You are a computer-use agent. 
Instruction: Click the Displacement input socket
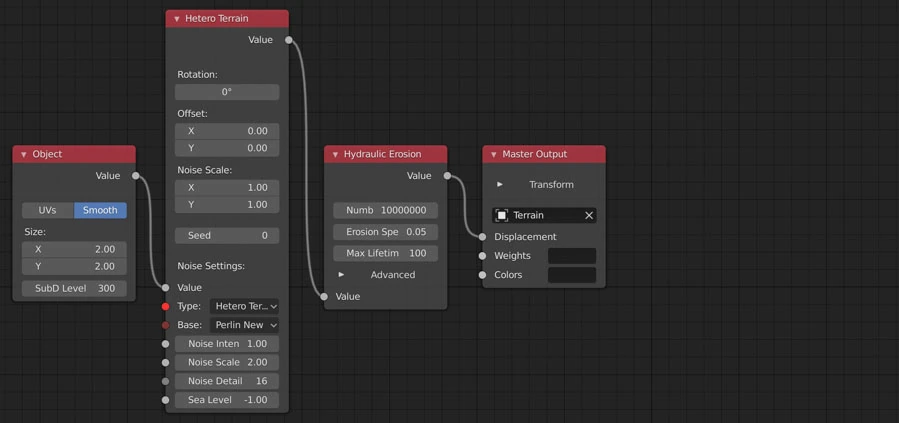483,237
